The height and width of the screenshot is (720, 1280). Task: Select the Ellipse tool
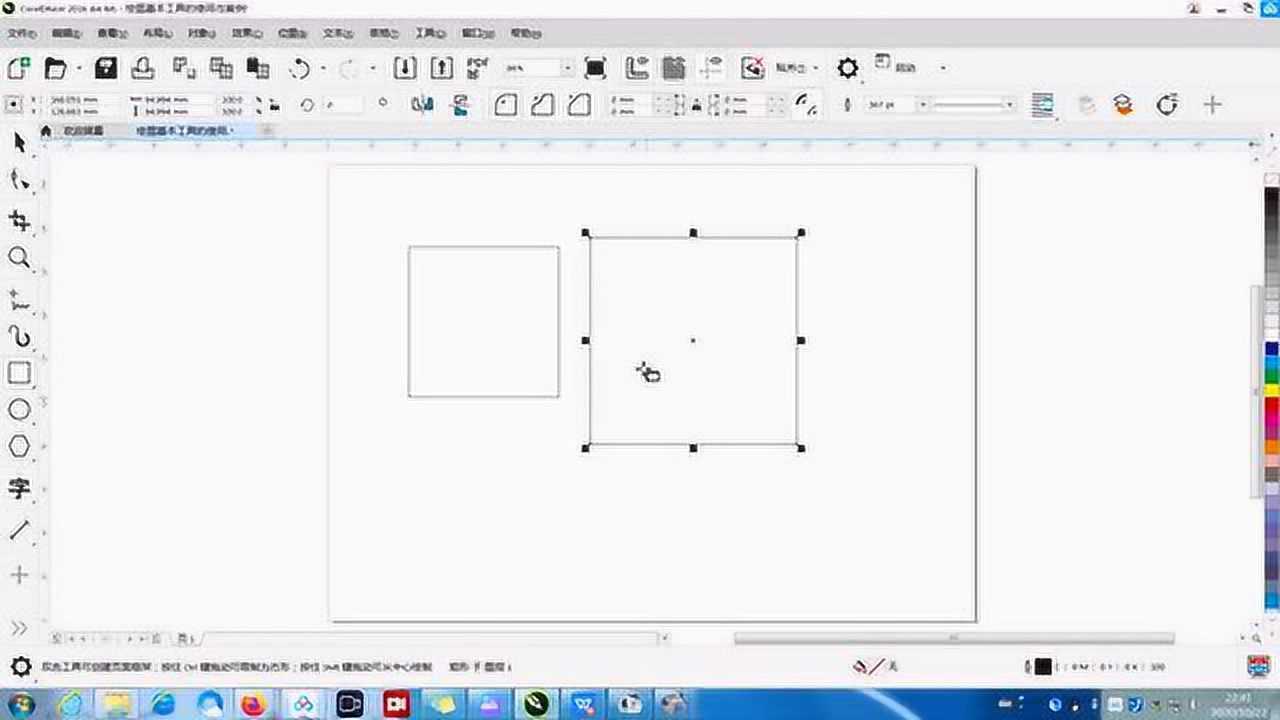point(19,410)
